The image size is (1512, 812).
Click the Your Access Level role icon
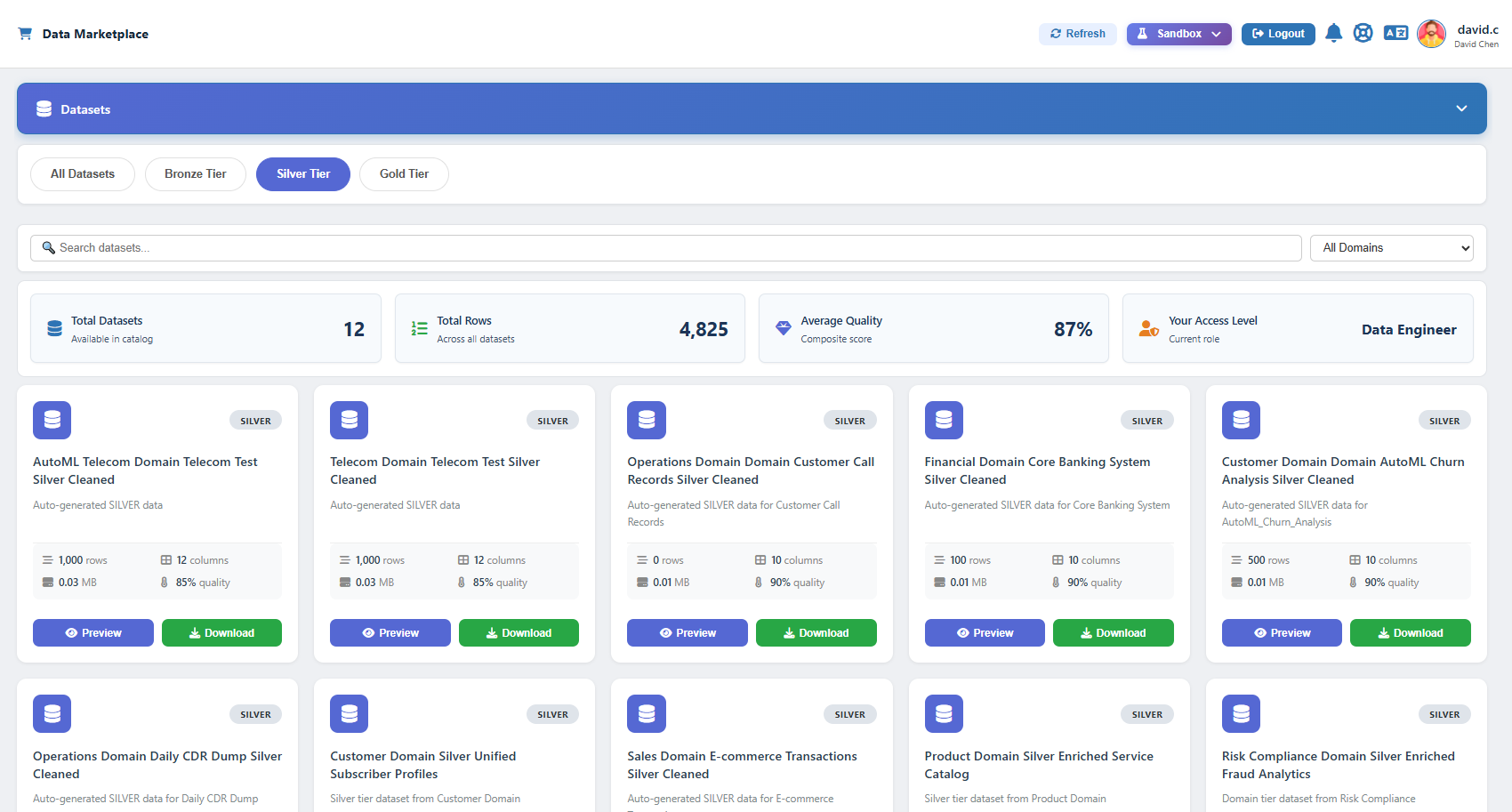click(1148, 328)
